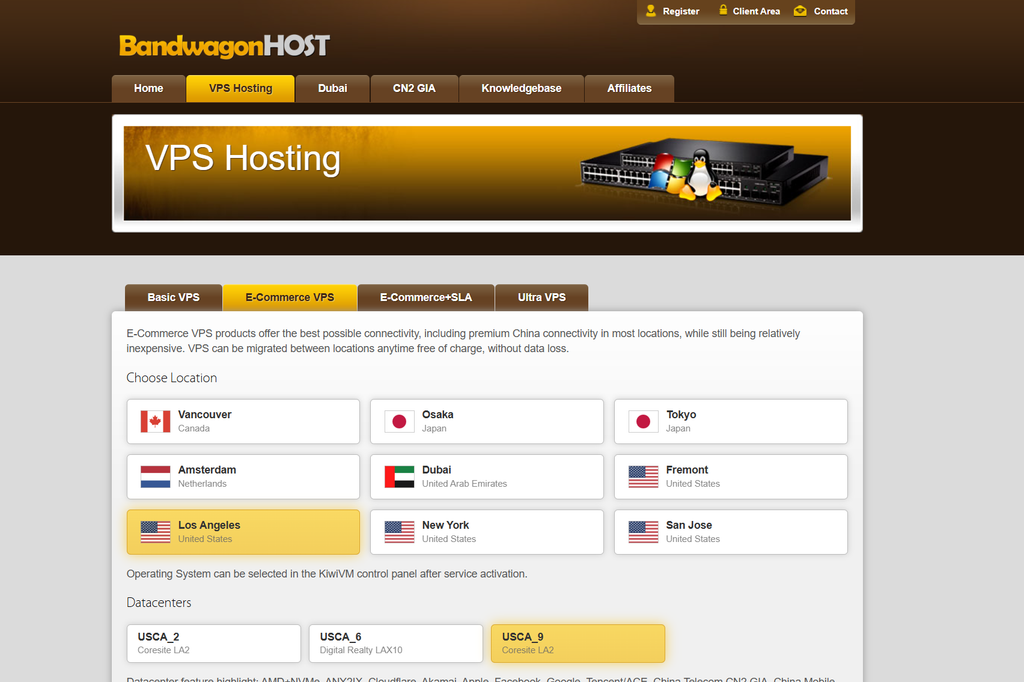
Task: Click the Register link text
Action: pos(680,11)
